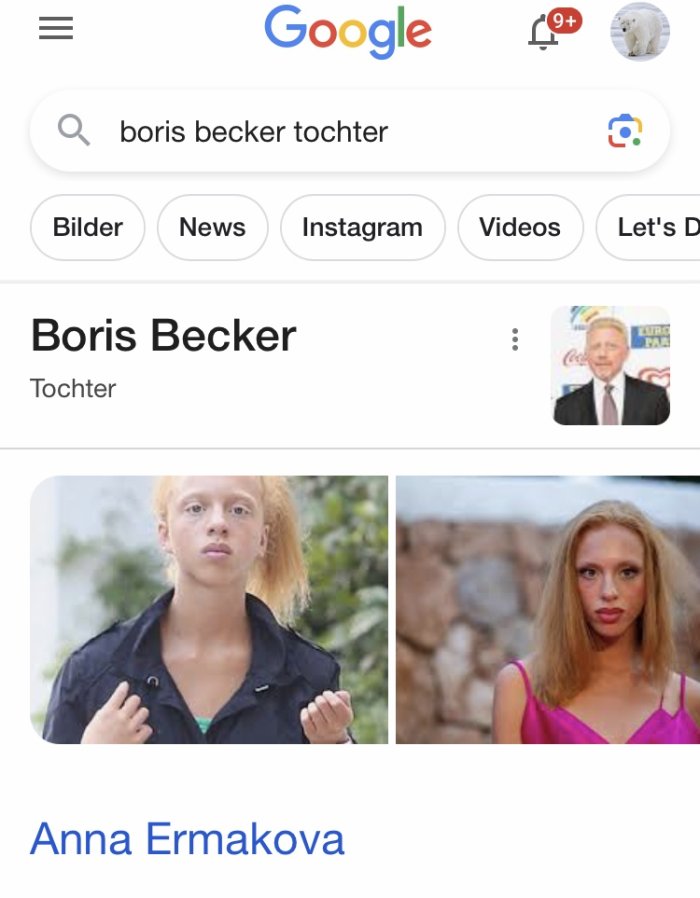Select the partially visible Let's D chip
The image size is (700, 898).
648,227
